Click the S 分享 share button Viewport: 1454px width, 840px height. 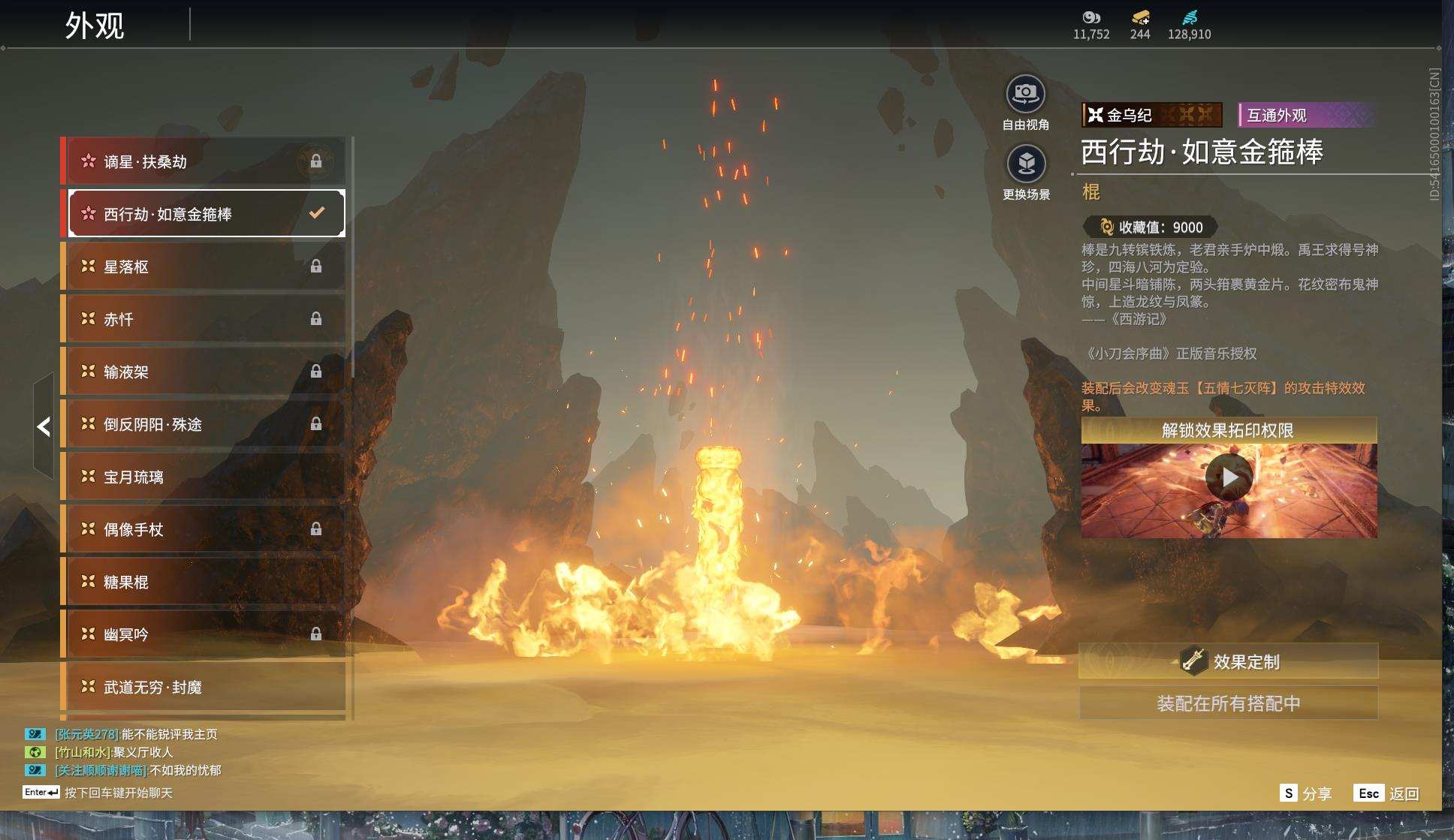(x=1306, y=793)
